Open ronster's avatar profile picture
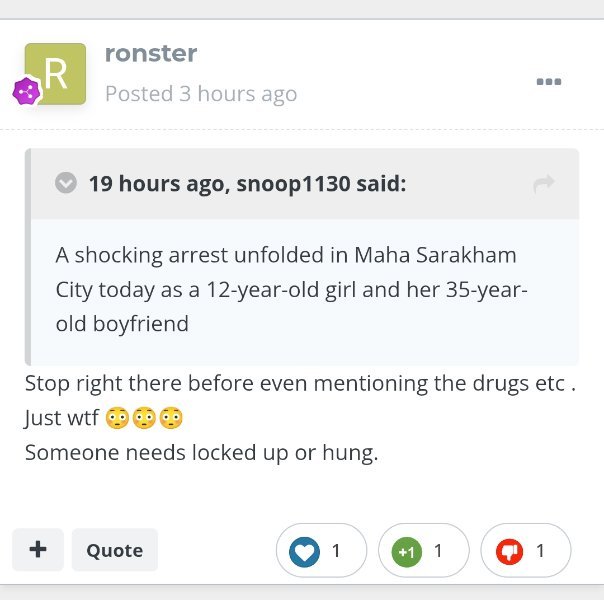Image resolution: width=604 pixels, height=600 pixels. click(x=55, y=74)
